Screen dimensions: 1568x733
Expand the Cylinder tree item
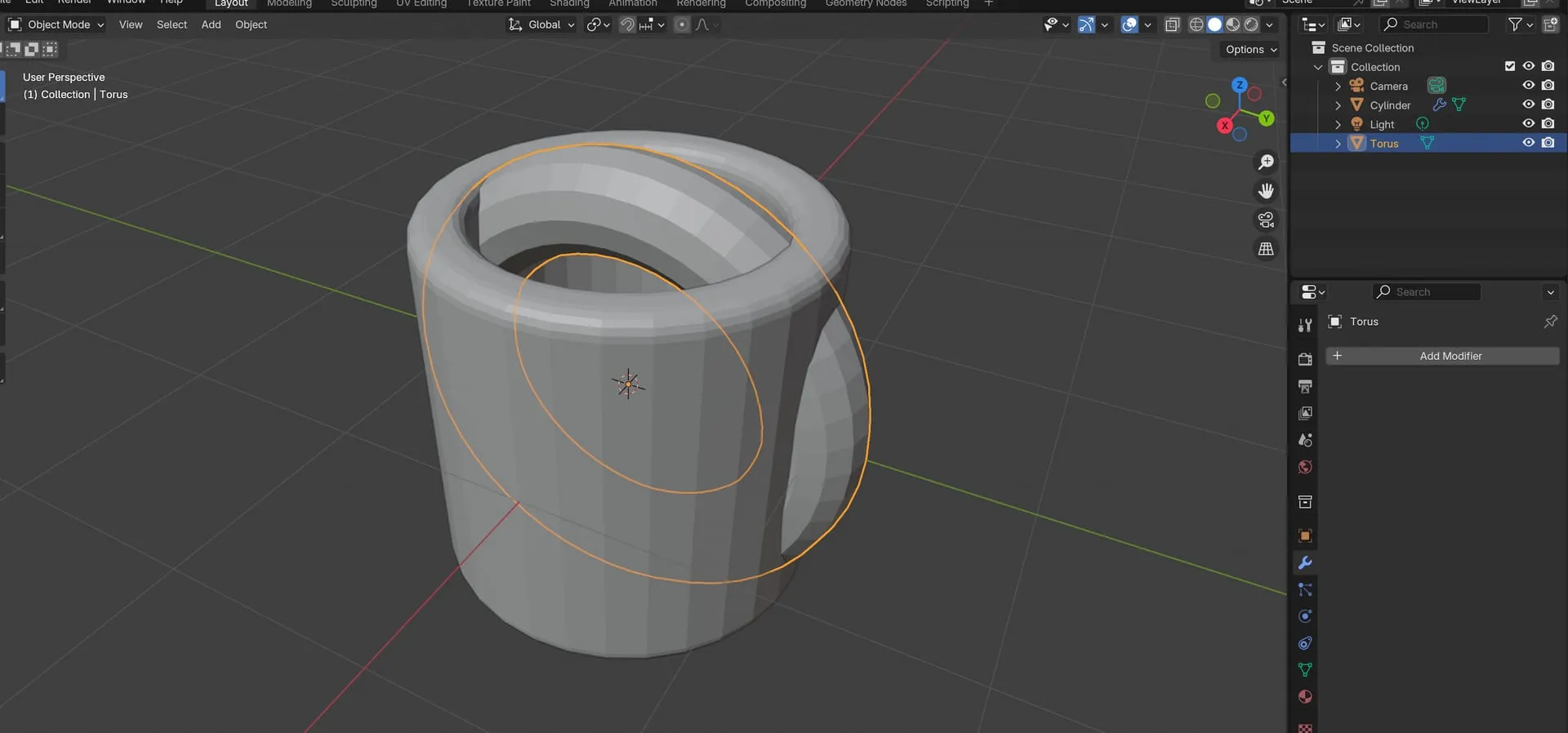click(x=1338, y=105)
